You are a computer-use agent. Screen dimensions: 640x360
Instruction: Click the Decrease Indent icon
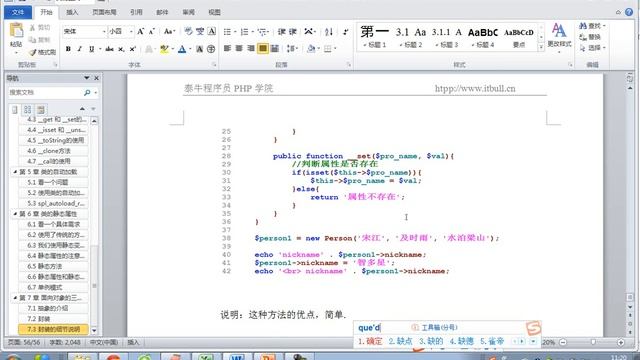[x=282, y=31]
